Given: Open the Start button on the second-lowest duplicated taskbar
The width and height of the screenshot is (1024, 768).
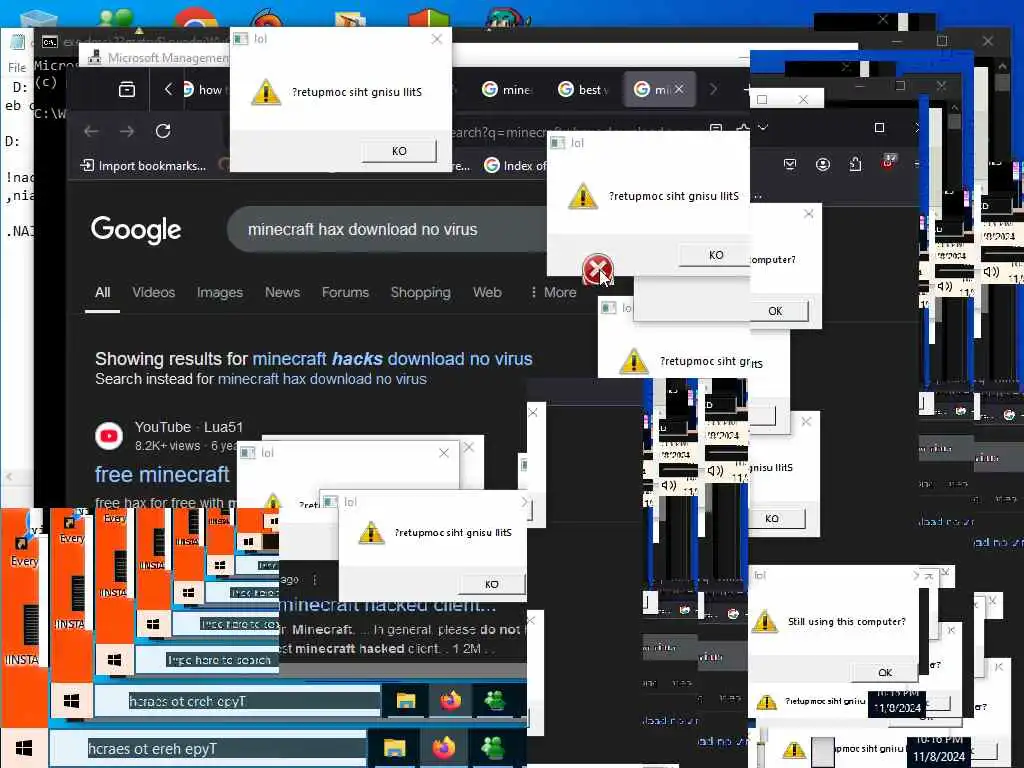Looking at the screenshot, I should pyautogui.click(x=71, y=701).
